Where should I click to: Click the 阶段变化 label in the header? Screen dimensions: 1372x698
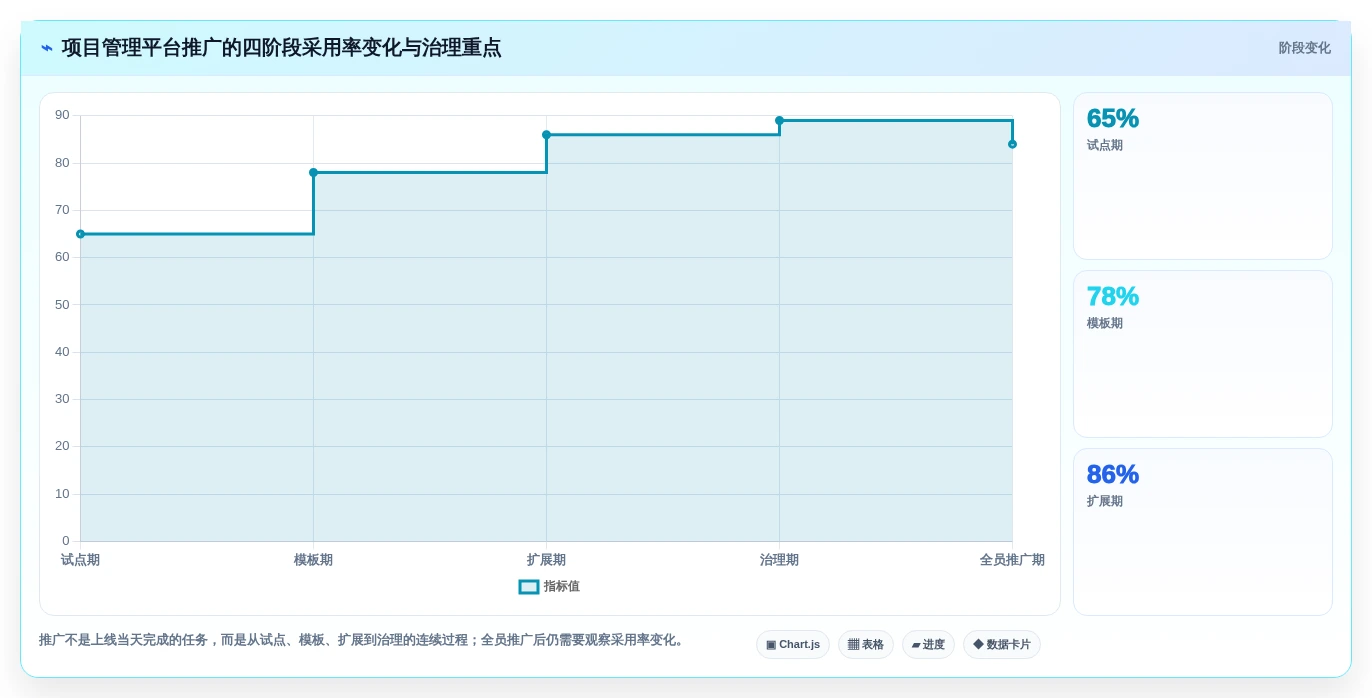tap(1304, 48)
